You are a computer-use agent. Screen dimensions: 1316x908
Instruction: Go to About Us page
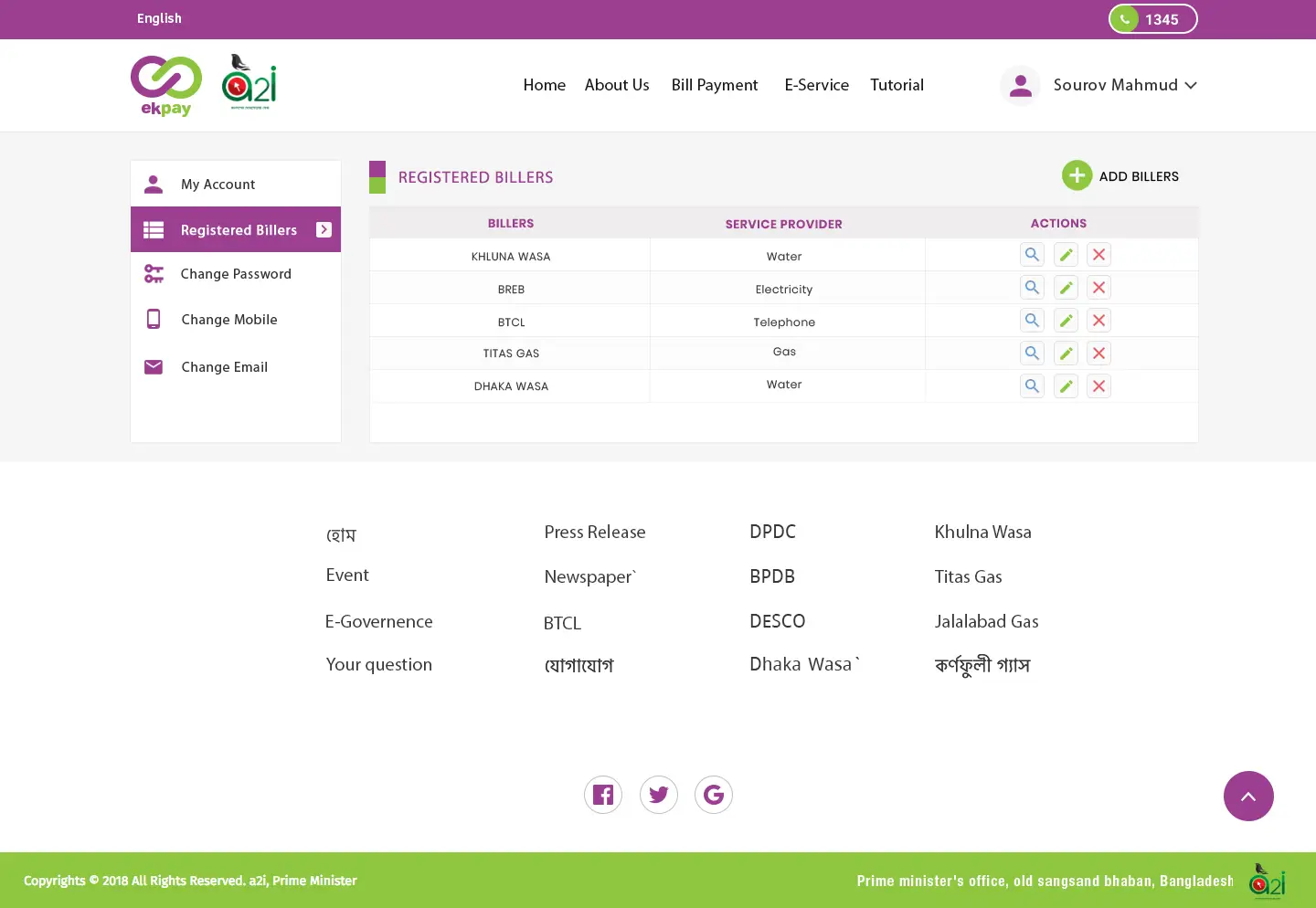coord(617,85)
